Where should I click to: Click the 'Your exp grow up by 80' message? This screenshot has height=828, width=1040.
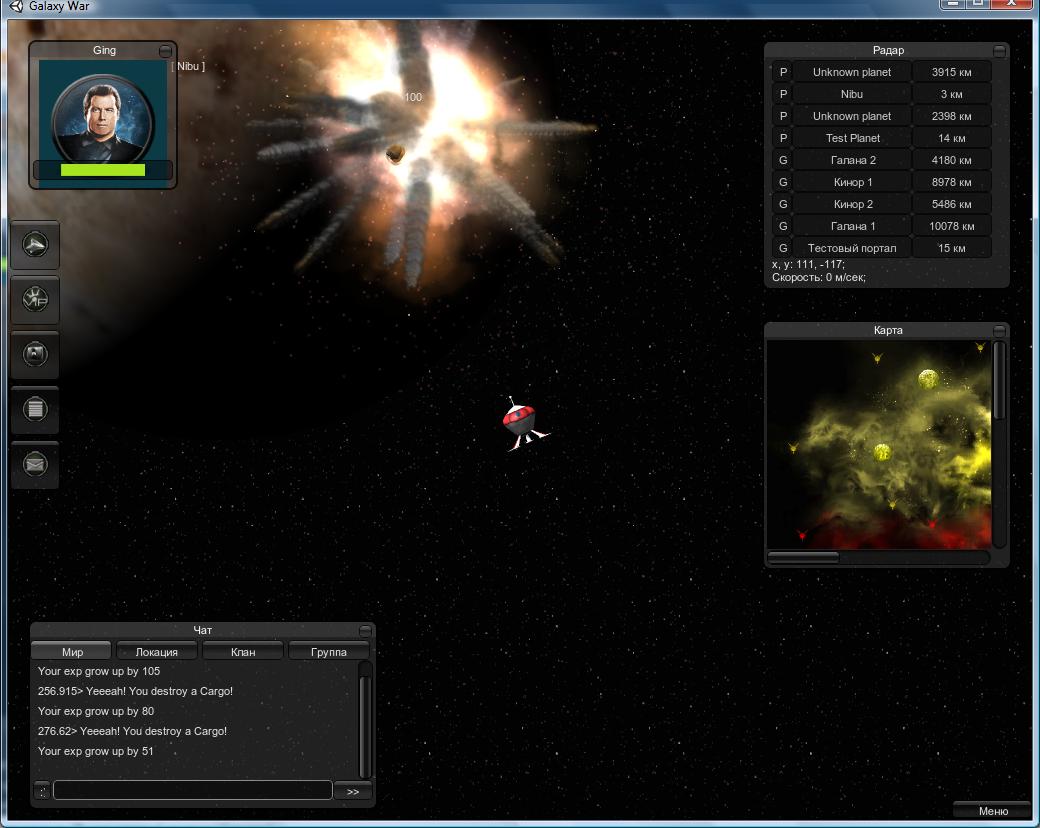pyautogui.click(x=96, y=711)
